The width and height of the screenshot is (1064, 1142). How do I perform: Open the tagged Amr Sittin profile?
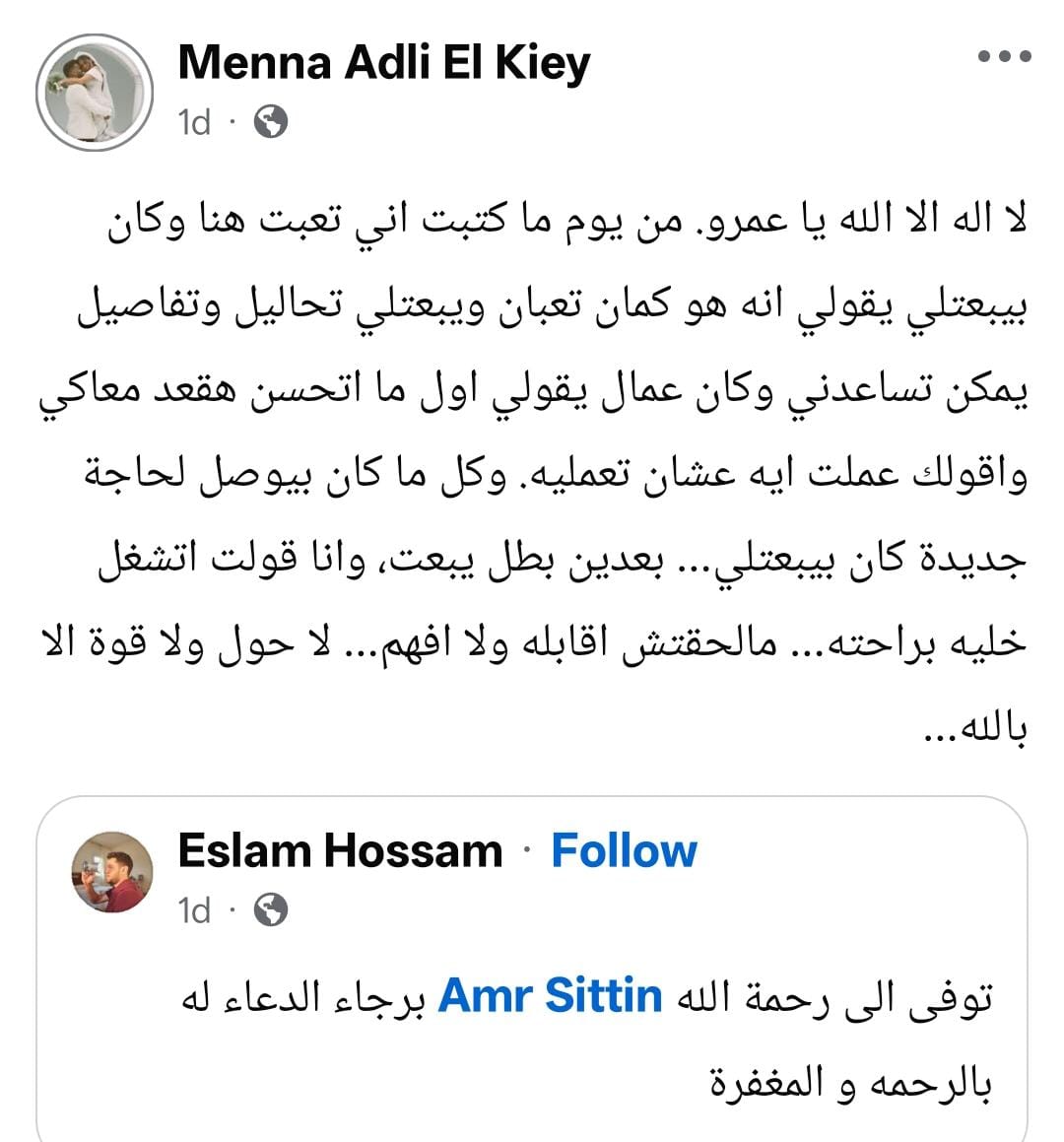550,996
